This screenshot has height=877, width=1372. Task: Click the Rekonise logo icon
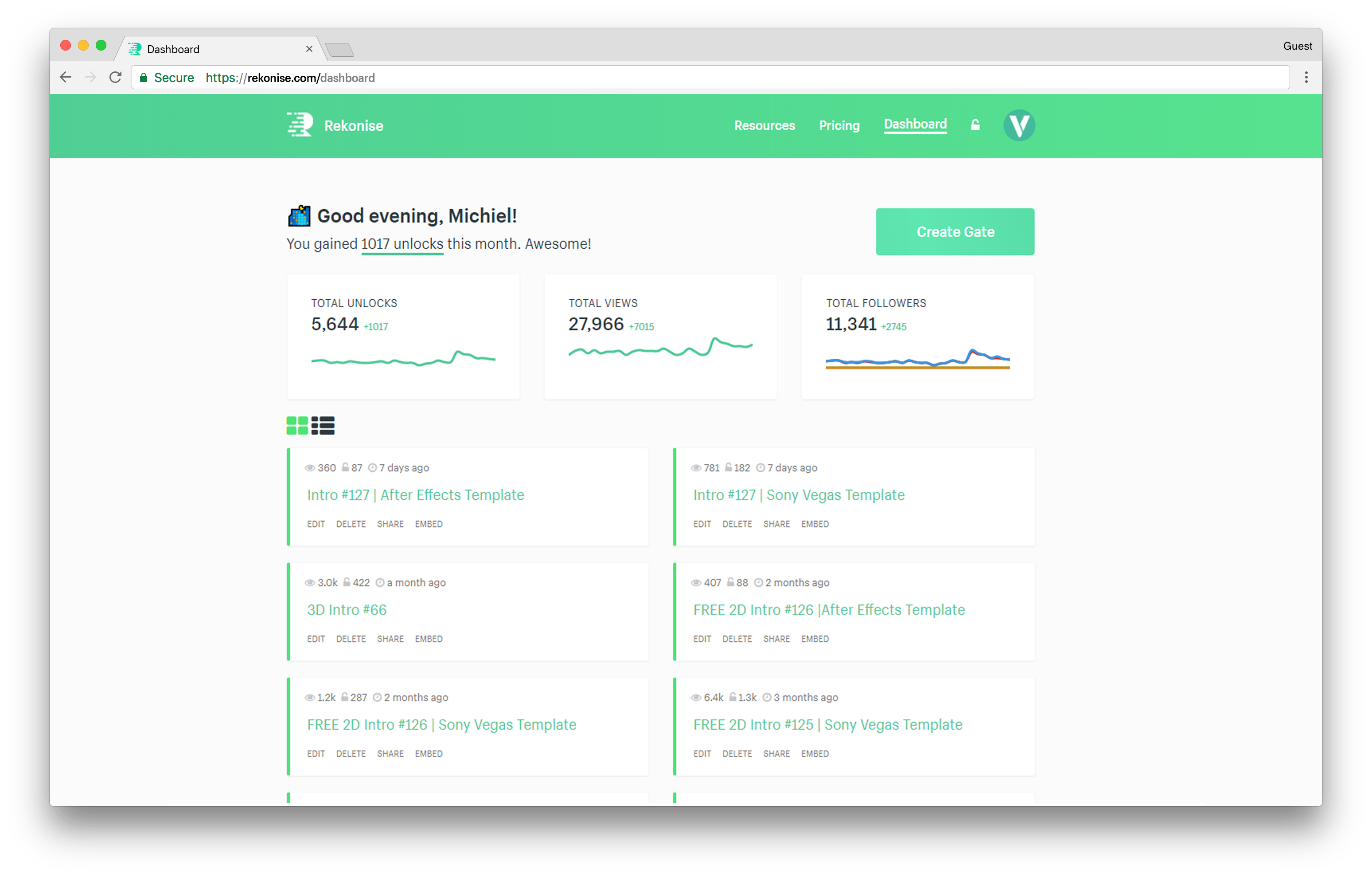click(x=300, y=125)
